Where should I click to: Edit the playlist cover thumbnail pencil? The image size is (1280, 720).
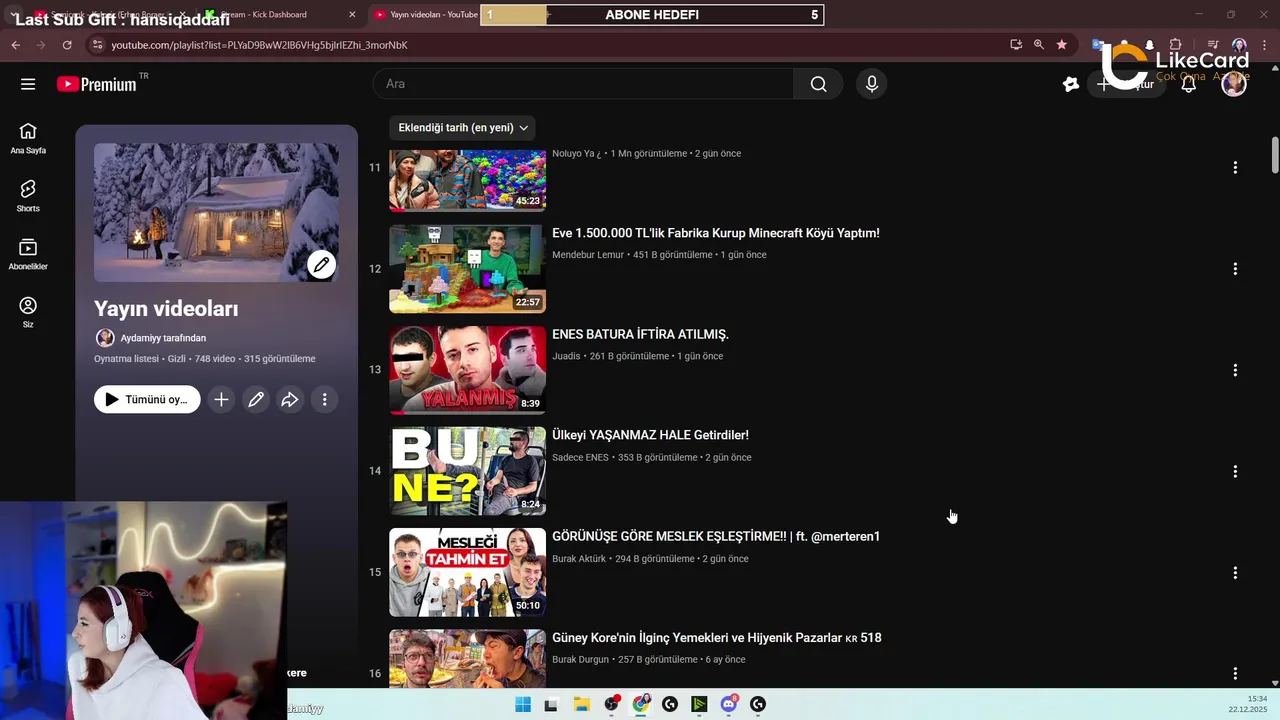coord(321,264)
